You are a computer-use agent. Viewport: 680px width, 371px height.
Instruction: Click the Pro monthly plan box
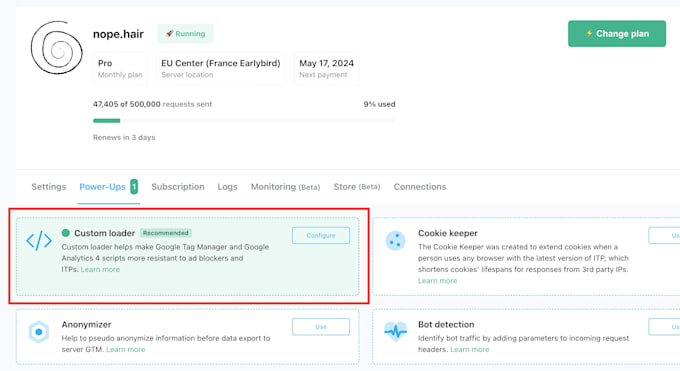coord(120,69)
